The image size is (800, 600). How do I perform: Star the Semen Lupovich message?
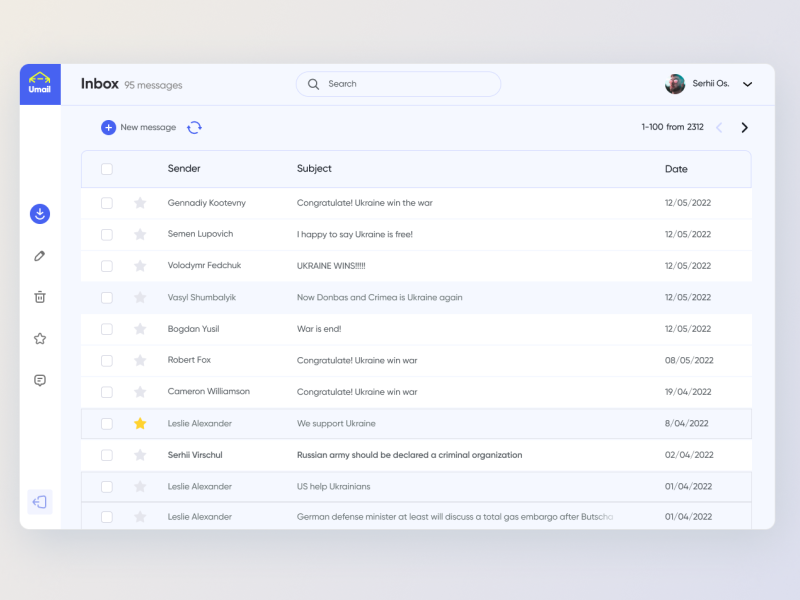coord(140,235)
